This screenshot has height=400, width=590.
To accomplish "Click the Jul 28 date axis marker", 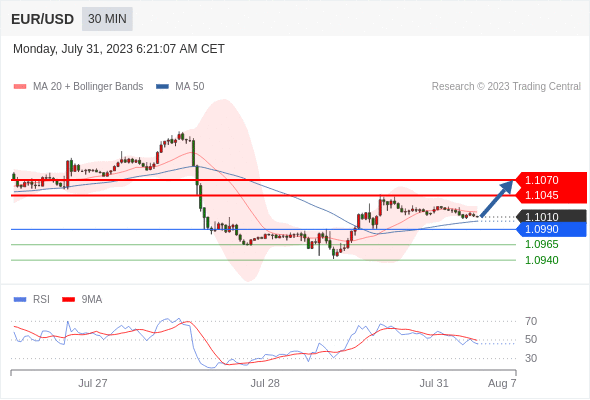I will (265, 383).
